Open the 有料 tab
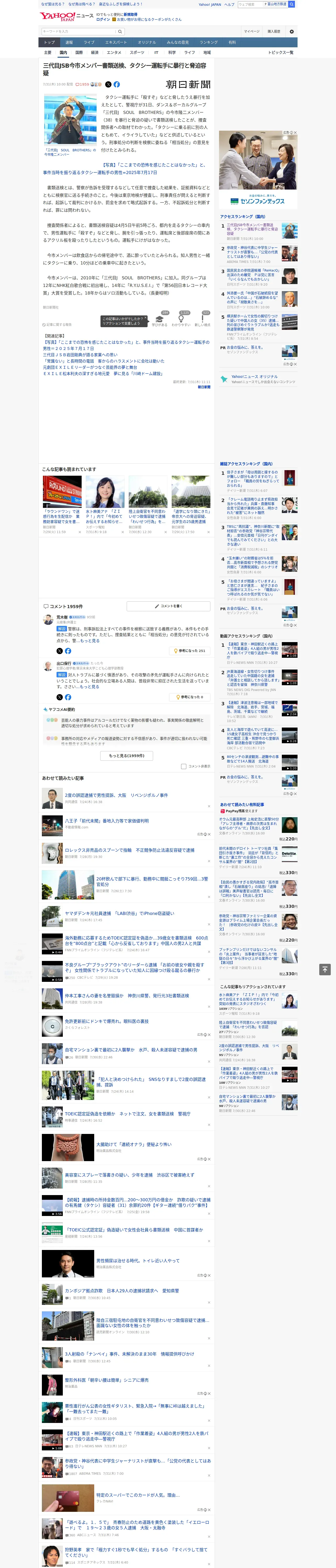The width and height of the screenshot is (336, 1568). pyautogui.click(x=232, y=43)
